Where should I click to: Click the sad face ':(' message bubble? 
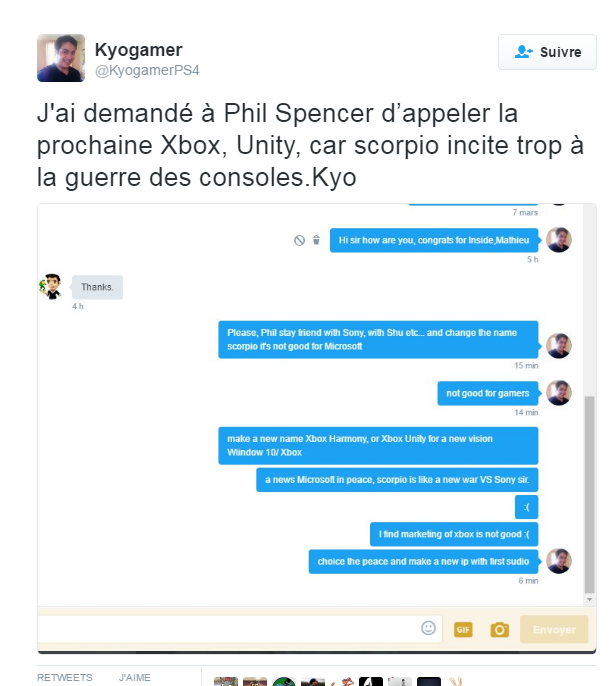click(x=526, y=507)
